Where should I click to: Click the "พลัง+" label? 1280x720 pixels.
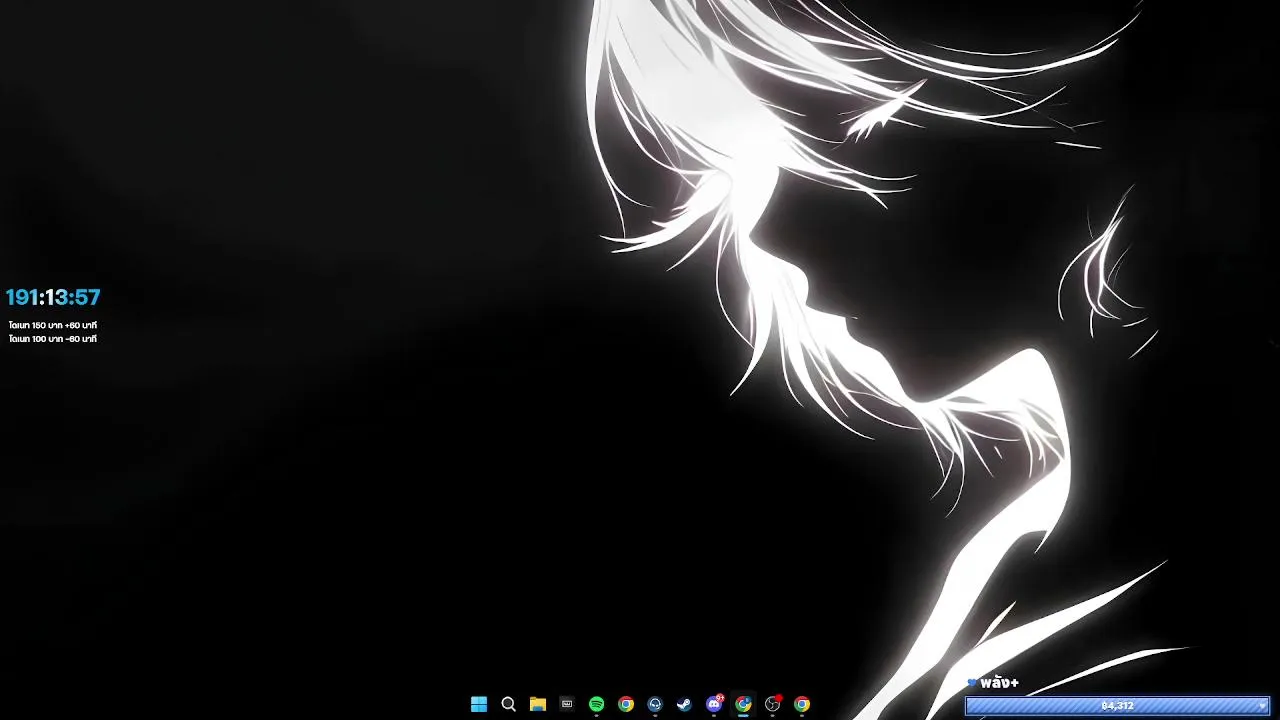(x=999, y=683)
